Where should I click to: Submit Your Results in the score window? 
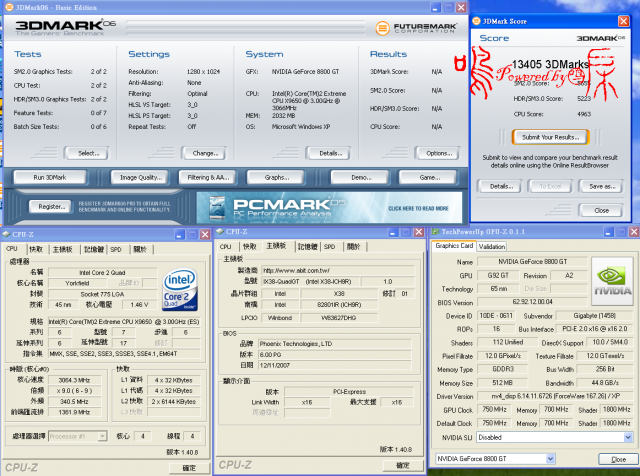point(550,137)
